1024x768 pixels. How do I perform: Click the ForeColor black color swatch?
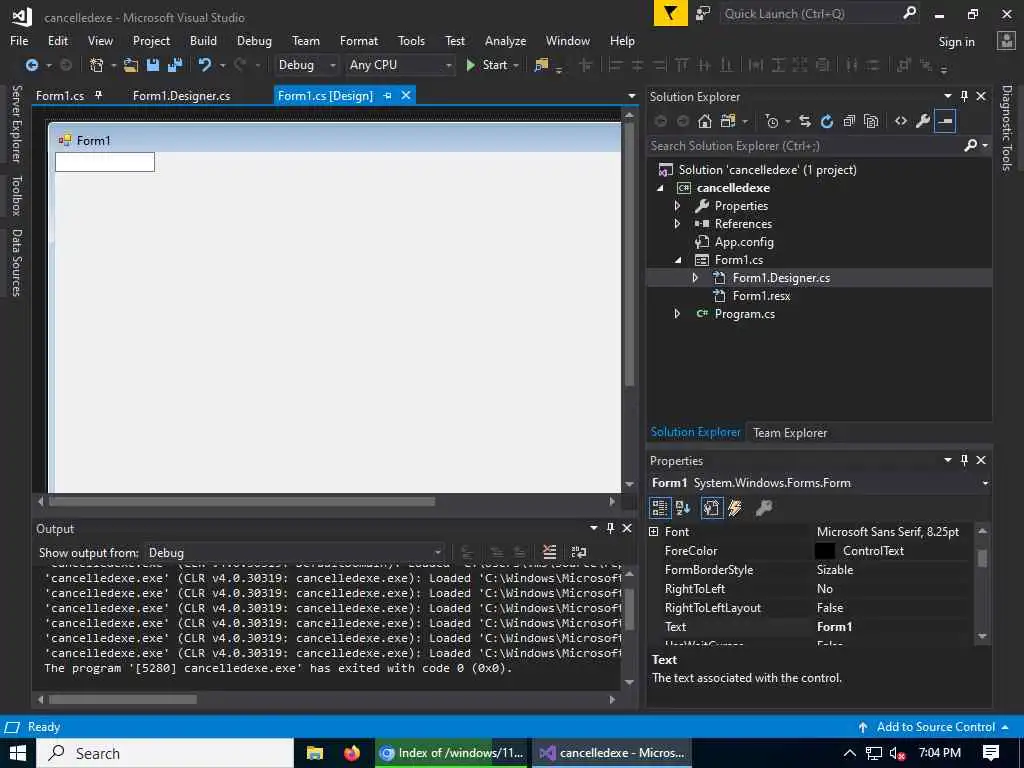824,551
